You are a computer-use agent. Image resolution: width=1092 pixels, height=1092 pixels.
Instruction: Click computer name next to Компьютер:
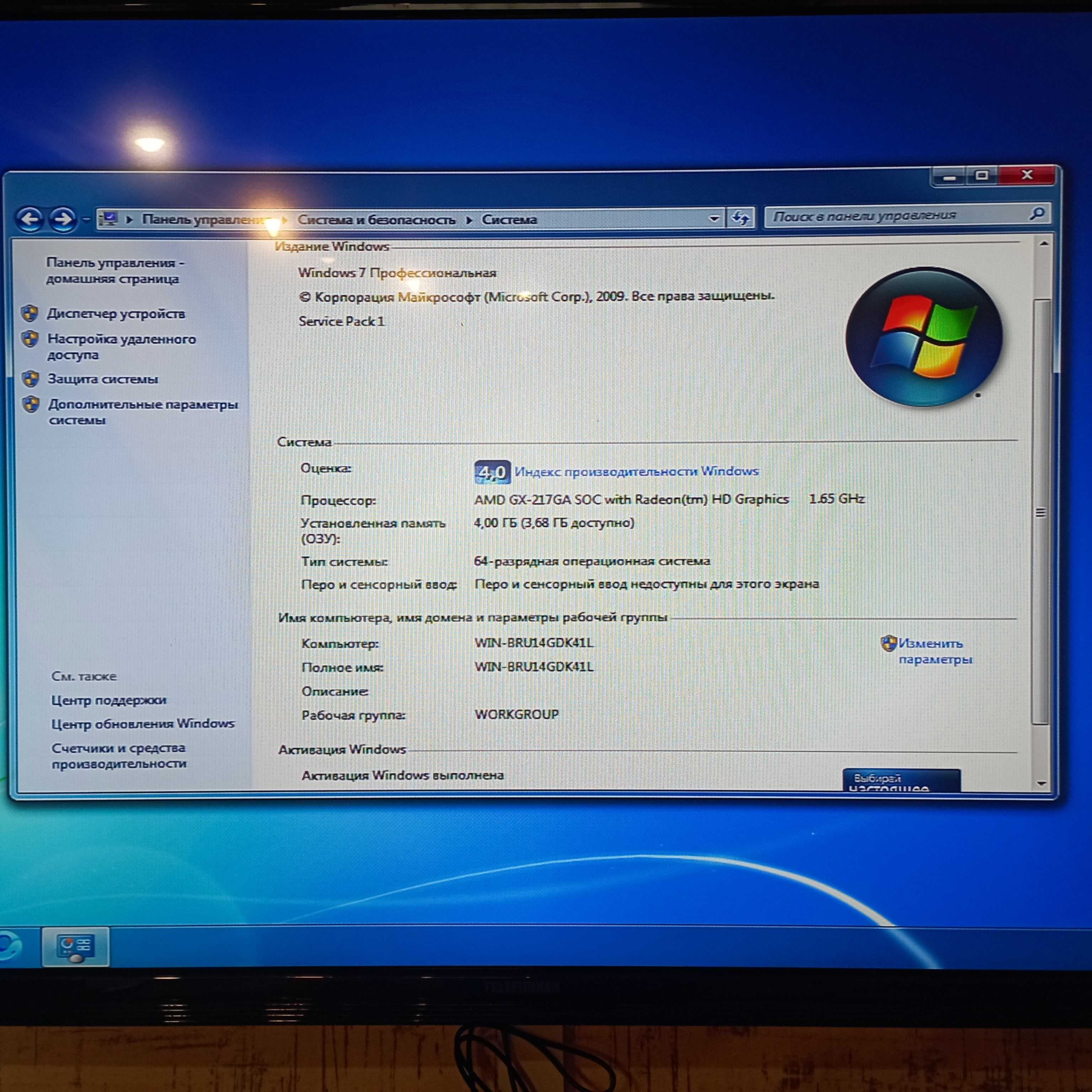point(534,643)
